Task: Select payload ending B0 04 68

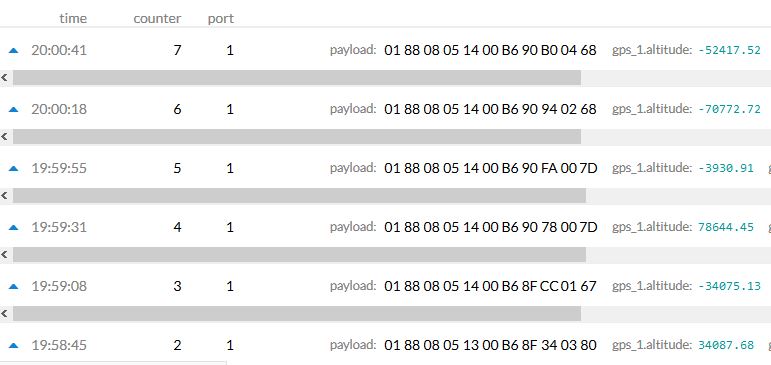Action: (490, 50)
